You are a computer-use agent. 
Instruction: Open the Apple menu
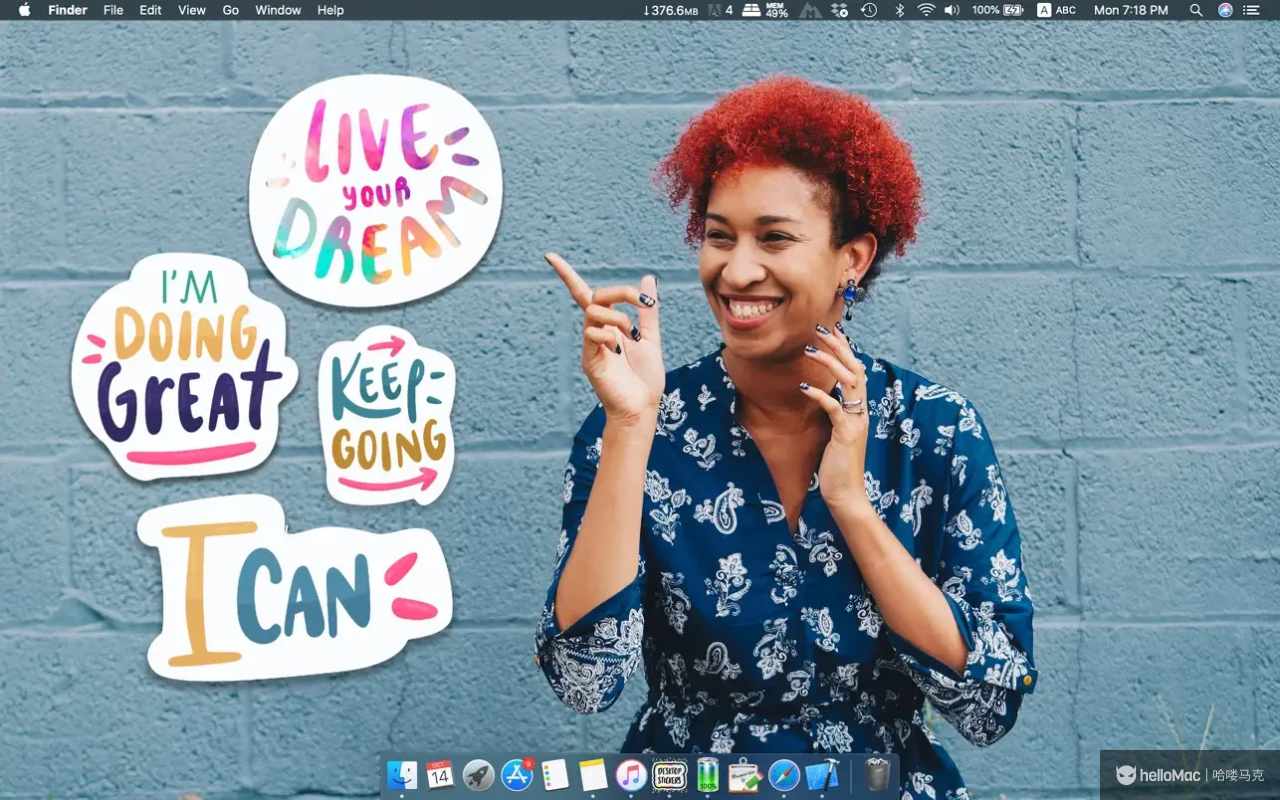coord(24,10)
